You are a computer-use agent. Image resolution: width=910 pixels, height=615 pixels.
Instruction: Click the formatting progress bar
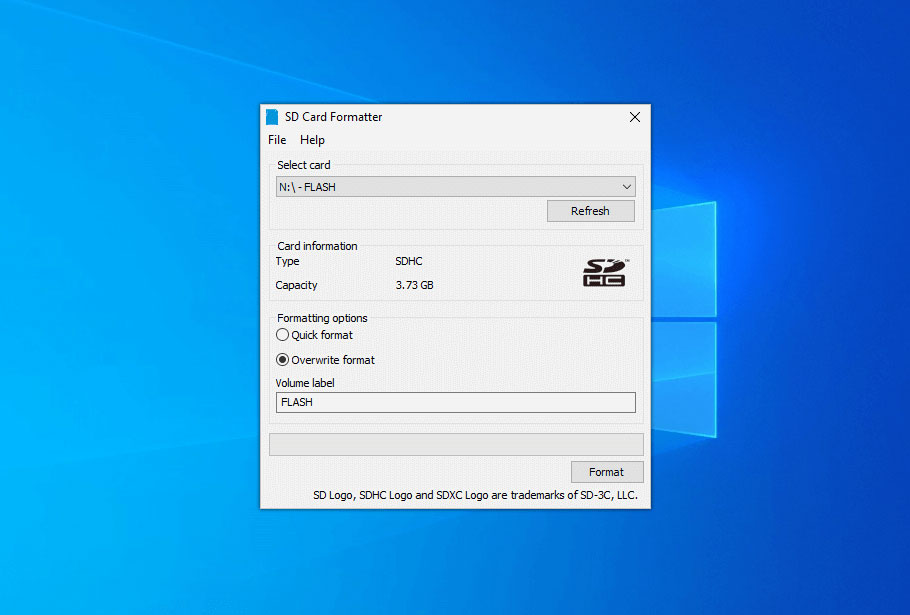pyautogui.click(x=456, y=444)
